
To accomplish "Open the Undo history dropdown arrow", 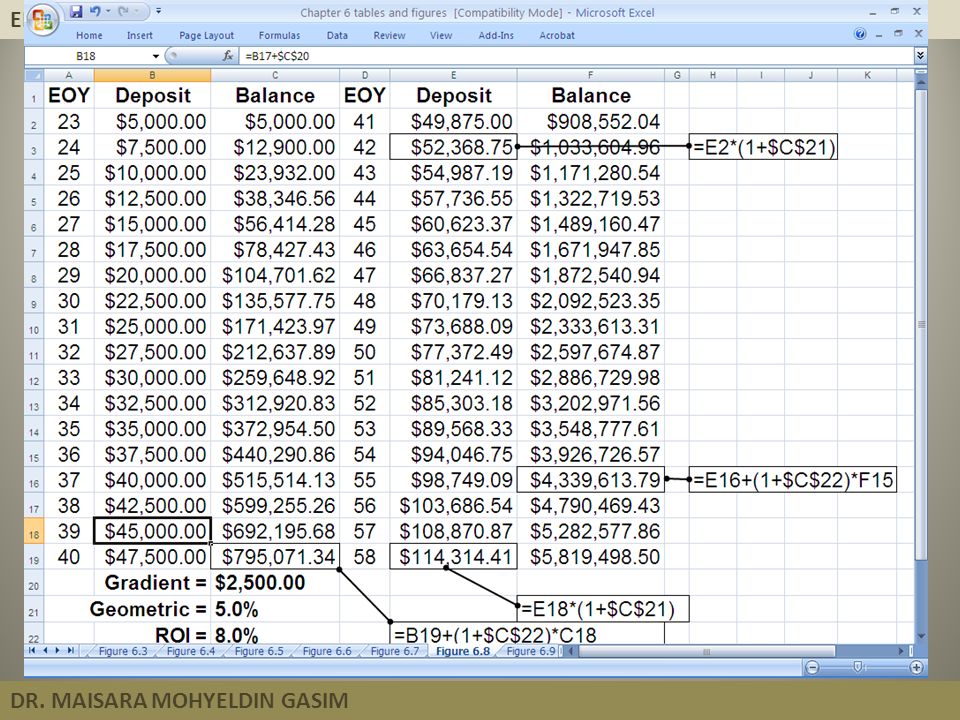I will 108,12.
